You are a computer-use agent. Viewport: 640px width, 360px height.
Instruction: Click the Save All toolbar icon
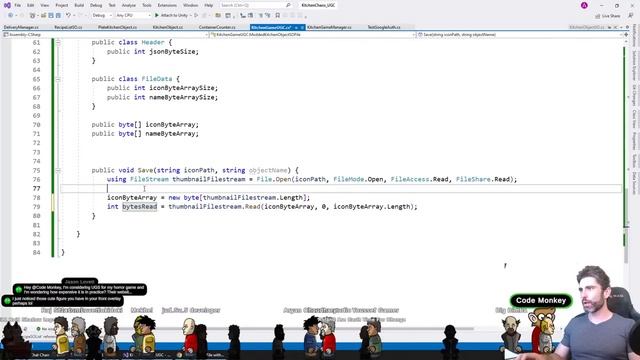58,16
